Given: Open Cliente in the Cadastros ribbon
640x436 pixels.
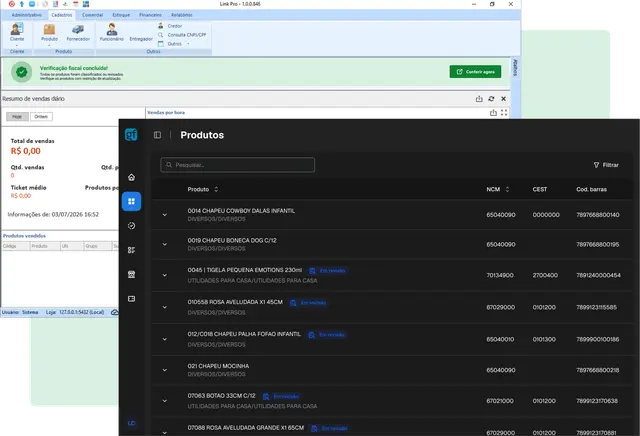Looking at the screenshot, I should [x=17, y=32].
